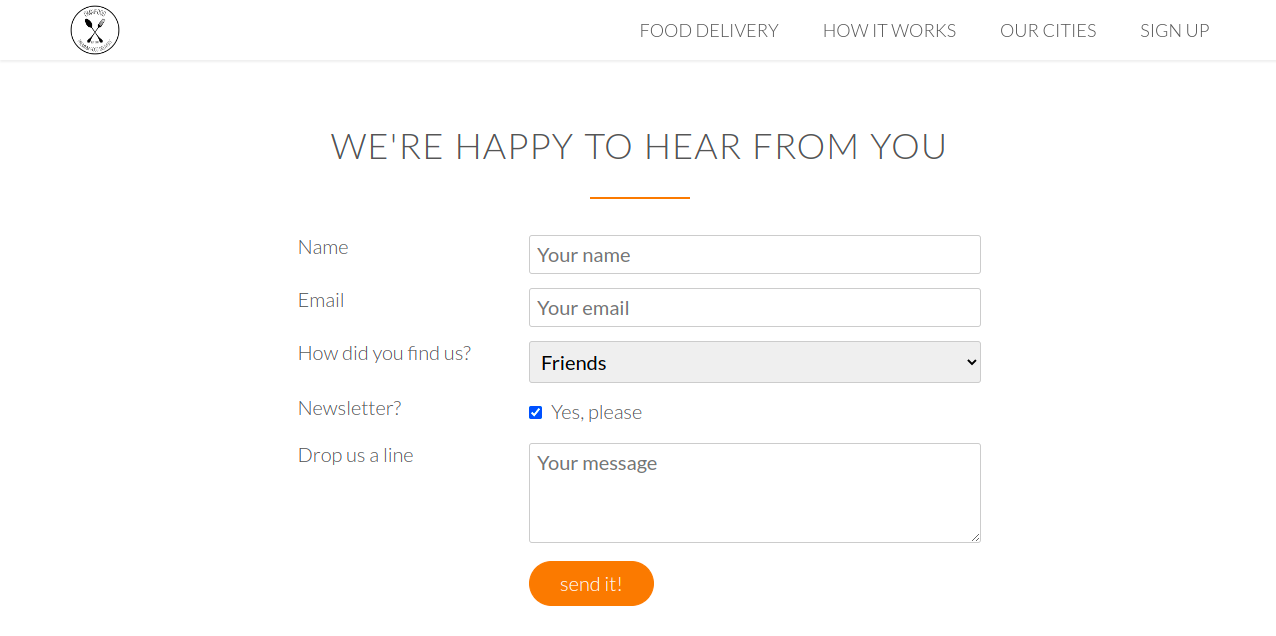
Task: Focus the "Your name" input field
Action: click(754, 254)
